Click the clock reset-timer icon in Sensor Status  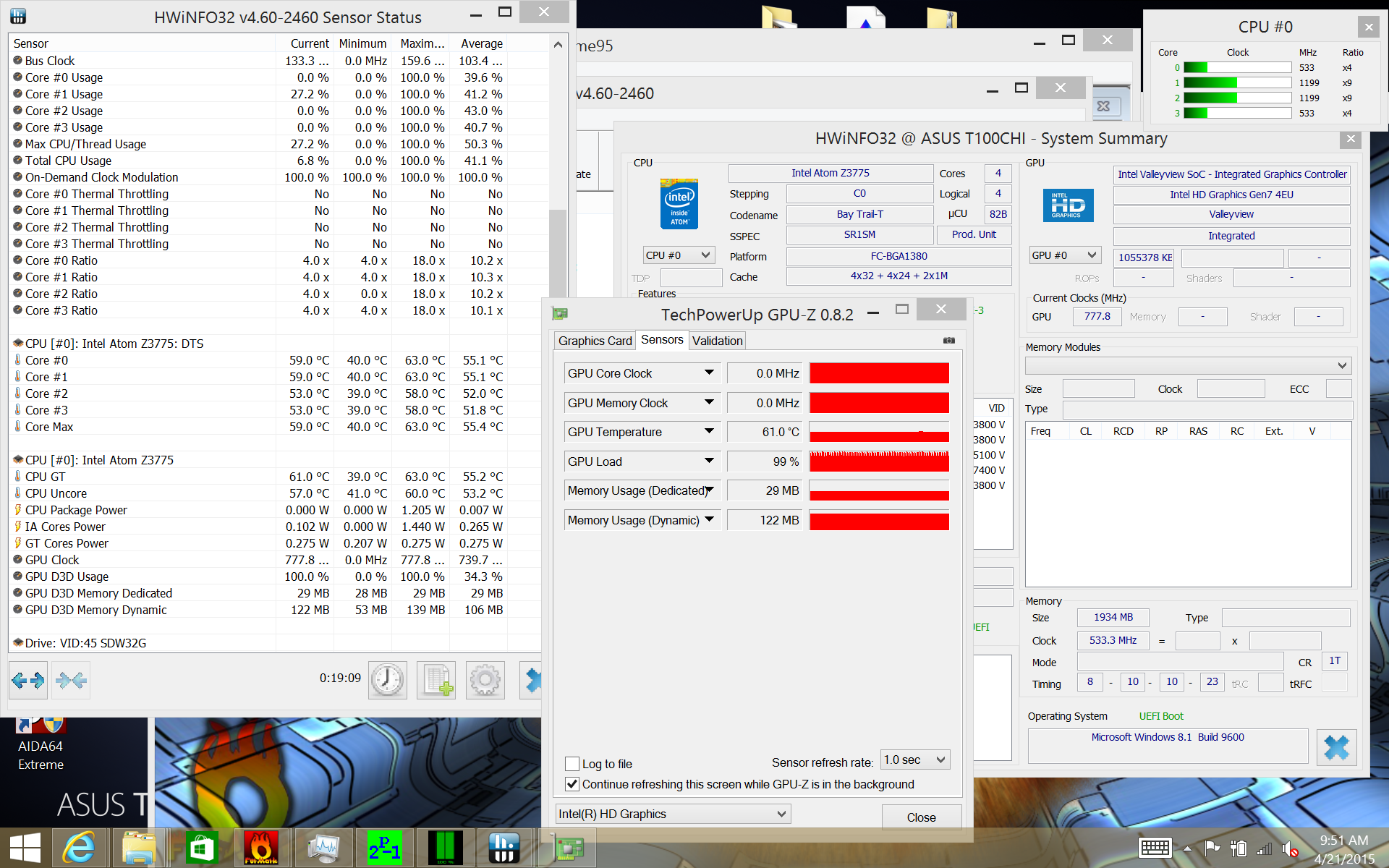[x=388, y=680]
